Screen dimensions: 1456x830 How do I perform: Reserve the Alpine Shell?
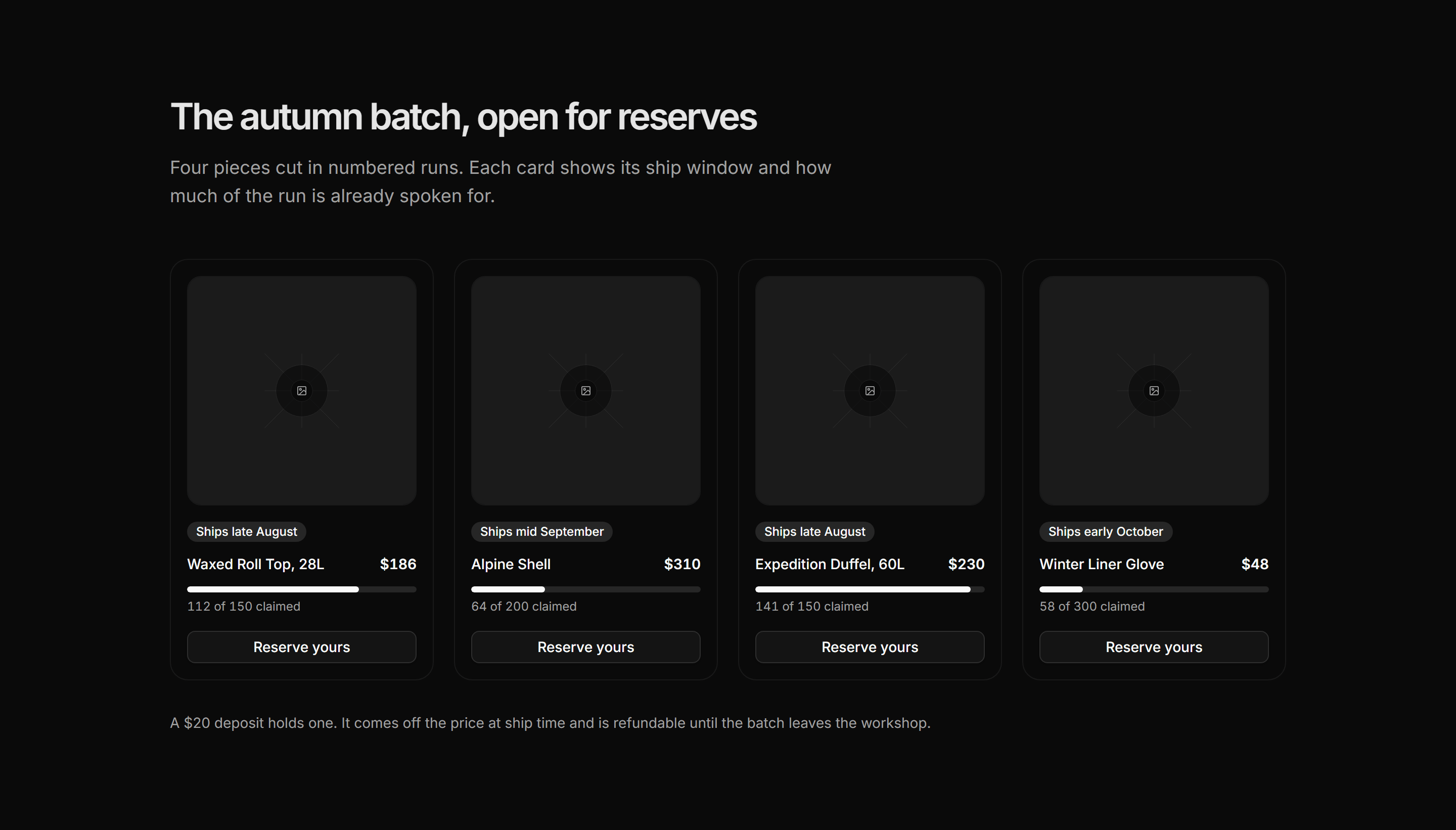pyautogui.click(x=585, y=647)
